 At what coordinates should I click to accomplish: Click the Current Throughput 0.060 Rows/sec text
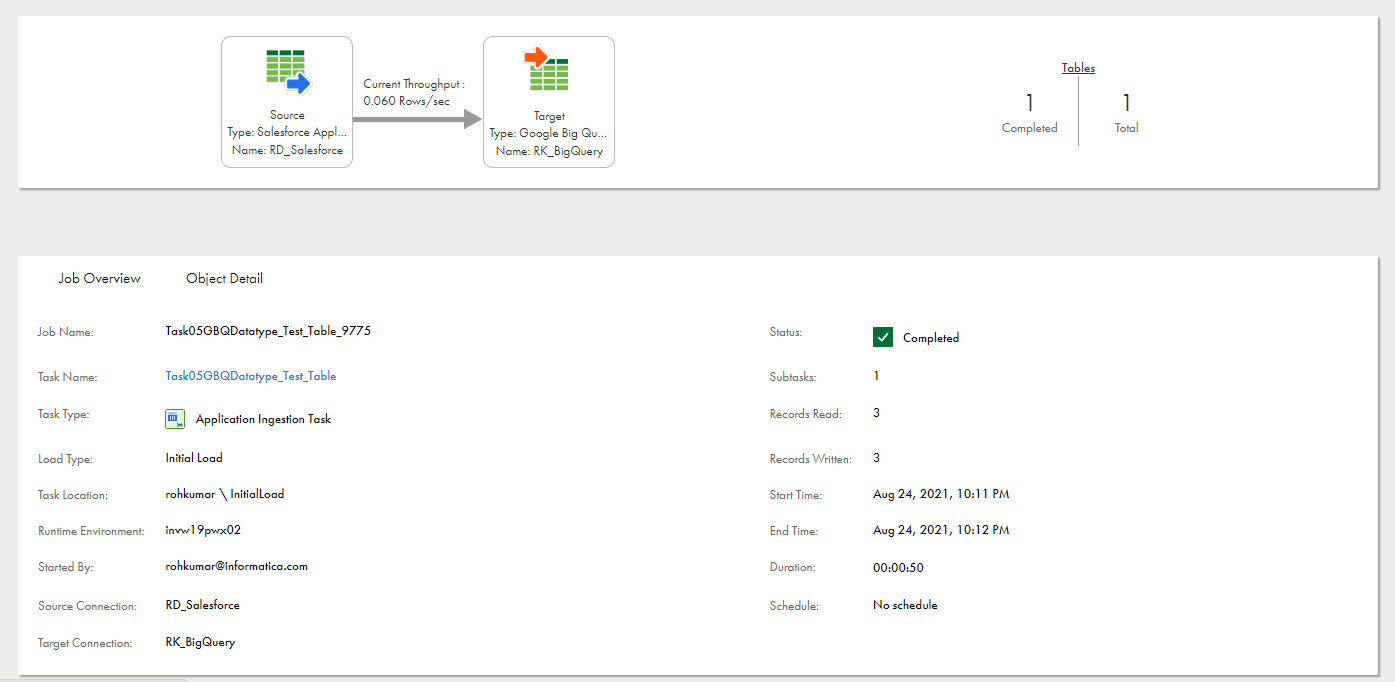(x=414, y=93)
